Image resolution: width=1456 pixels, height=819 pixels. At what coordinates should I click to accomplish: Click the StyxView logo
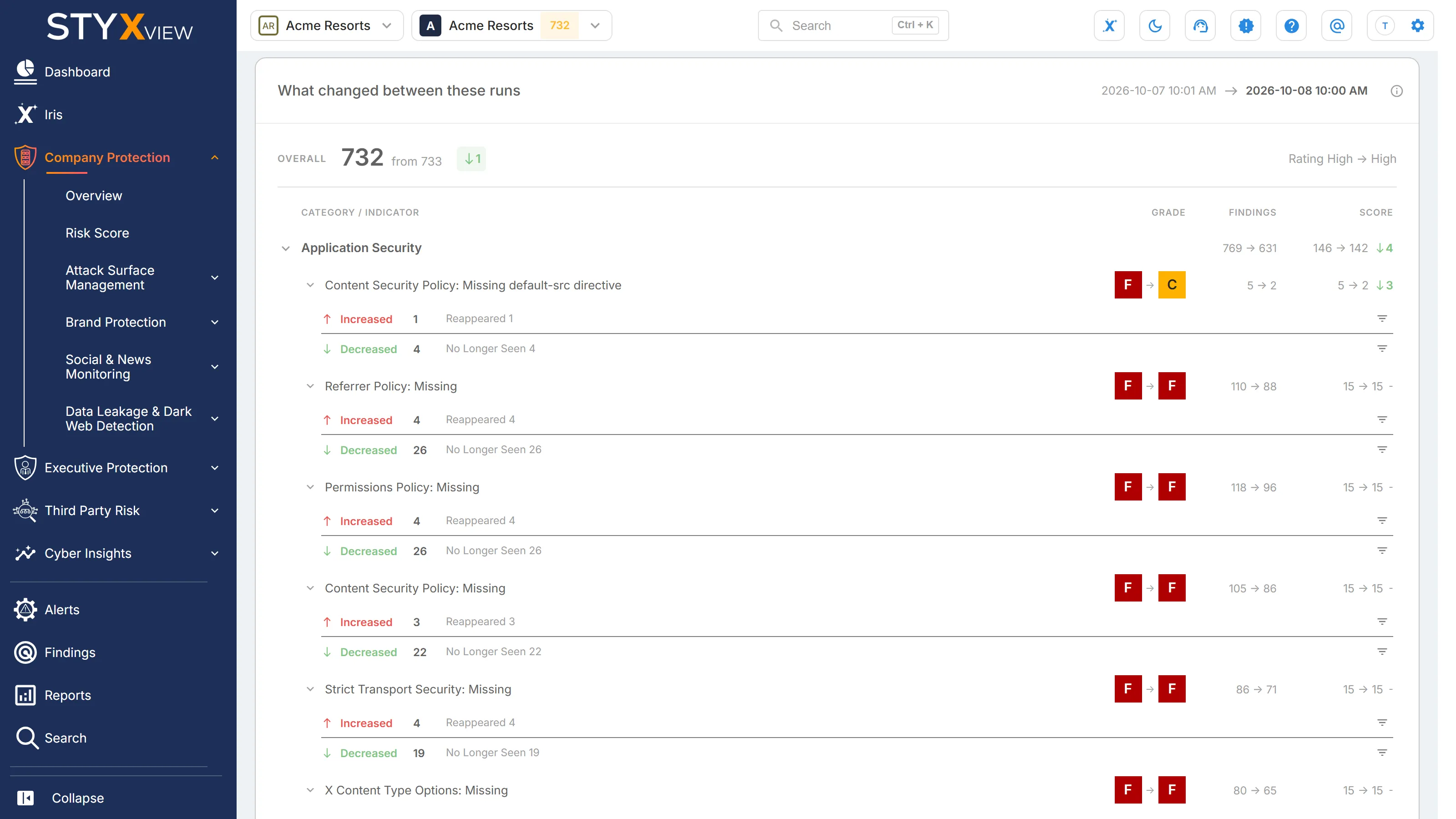pyautogui.click(x=119, y=26)
